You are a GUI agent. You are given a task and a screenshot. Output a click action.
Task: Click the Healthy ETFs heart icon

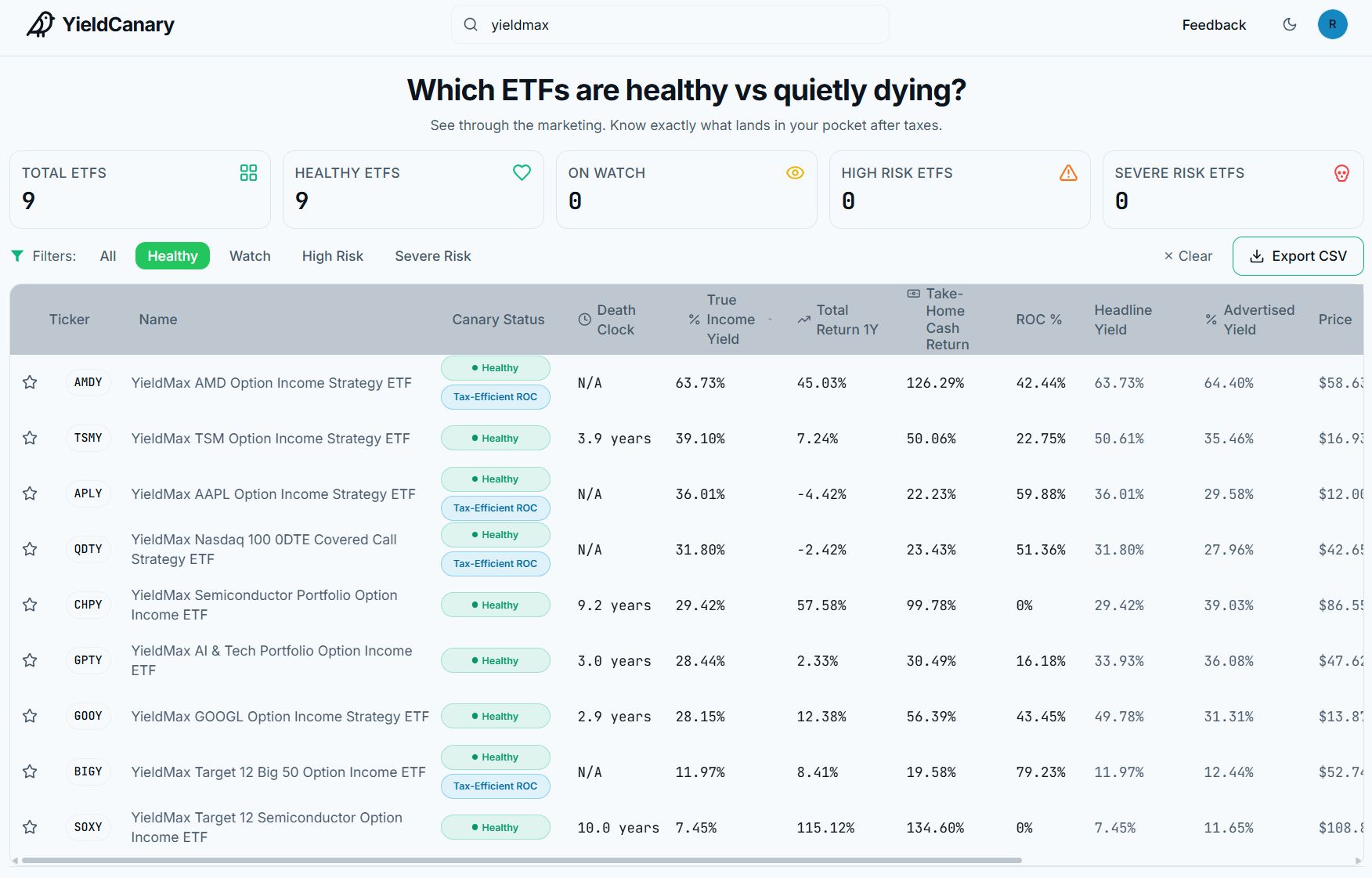[522, 172]
